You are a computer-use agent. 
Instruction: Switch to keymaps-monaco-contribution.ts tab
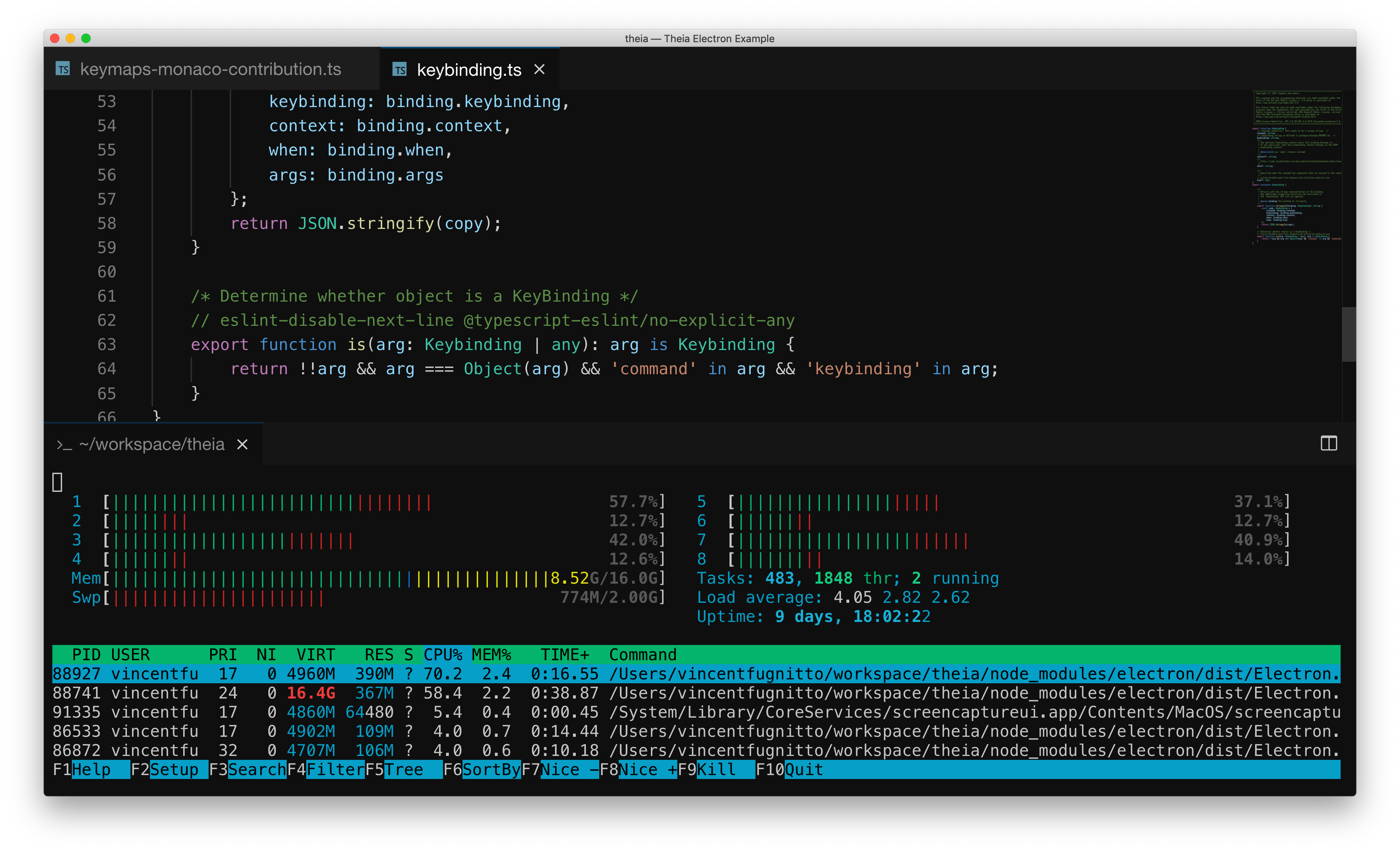[x=210, y=69]
